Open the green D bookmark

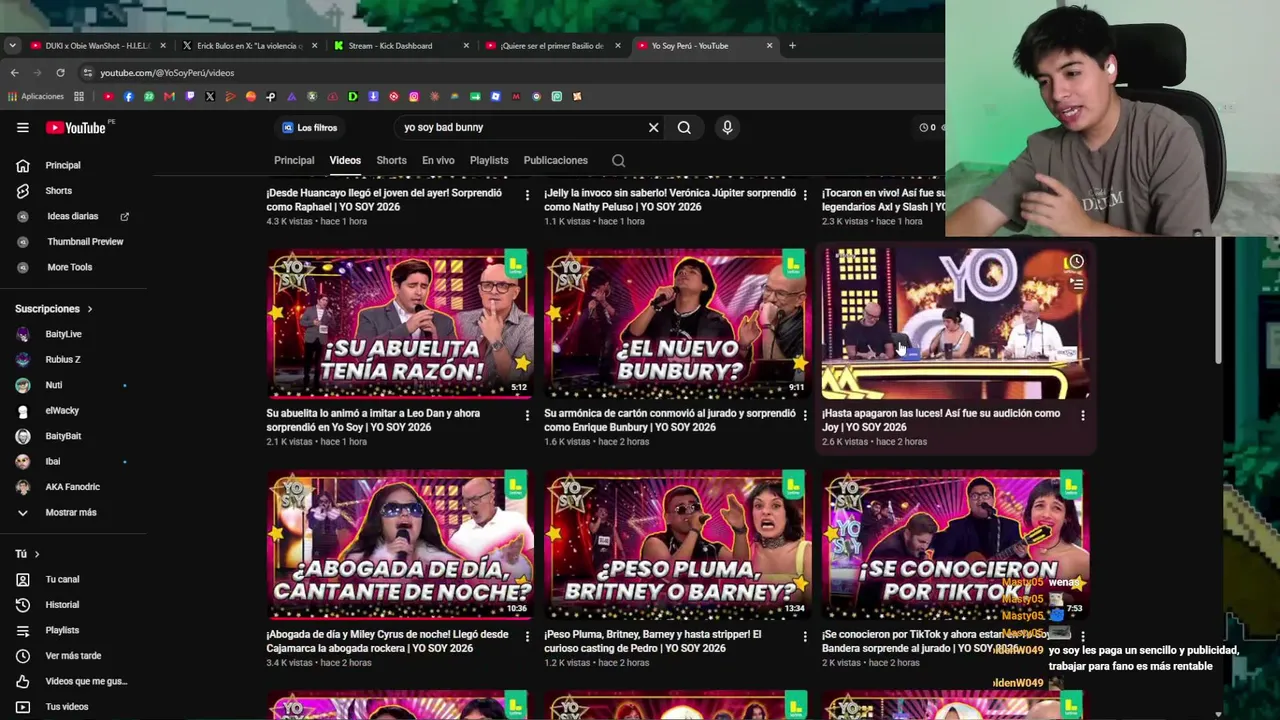coord(353,97)
